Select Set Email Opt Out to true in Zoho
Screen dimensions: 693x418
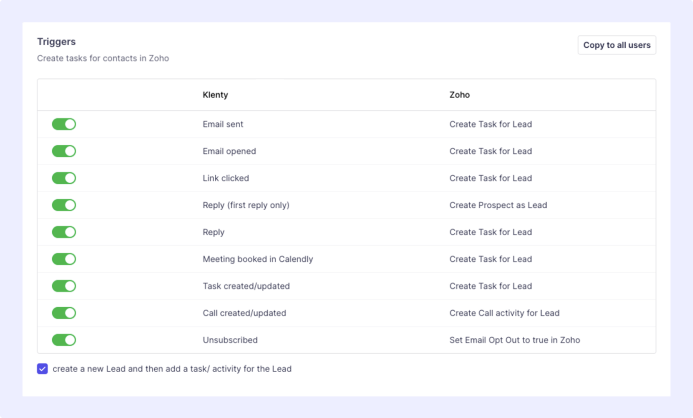514,340
